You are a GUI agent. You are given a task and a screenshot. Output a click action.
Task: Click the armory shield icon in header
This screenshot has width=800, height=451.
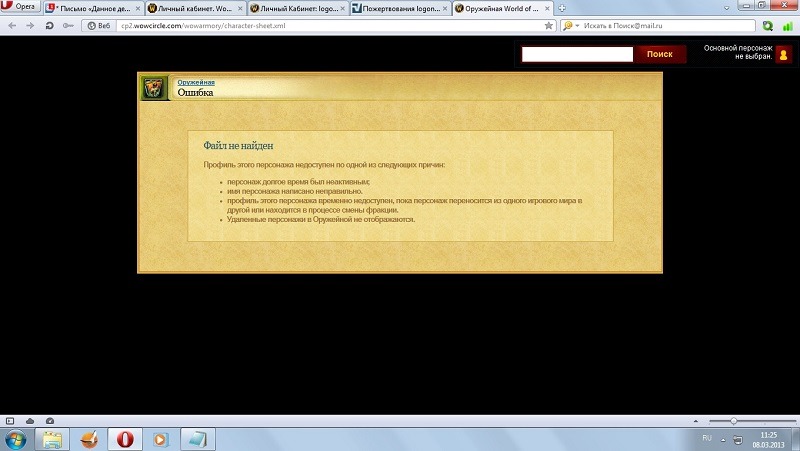pyautogui.click(x=153, y=88)
